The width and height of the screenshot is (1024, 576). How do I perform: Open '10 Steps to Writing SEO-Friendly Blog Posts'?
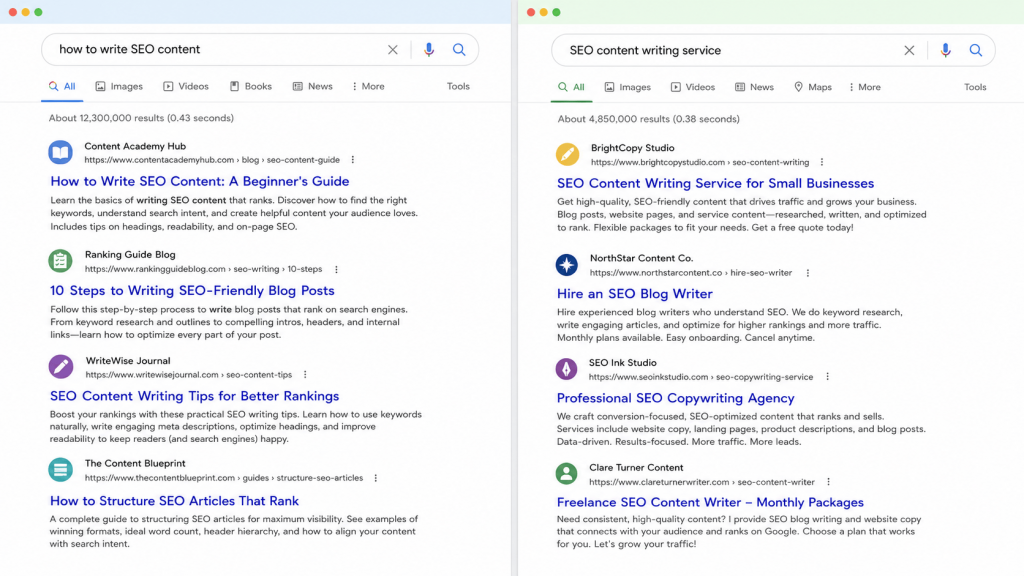click(x=192, y=290)
